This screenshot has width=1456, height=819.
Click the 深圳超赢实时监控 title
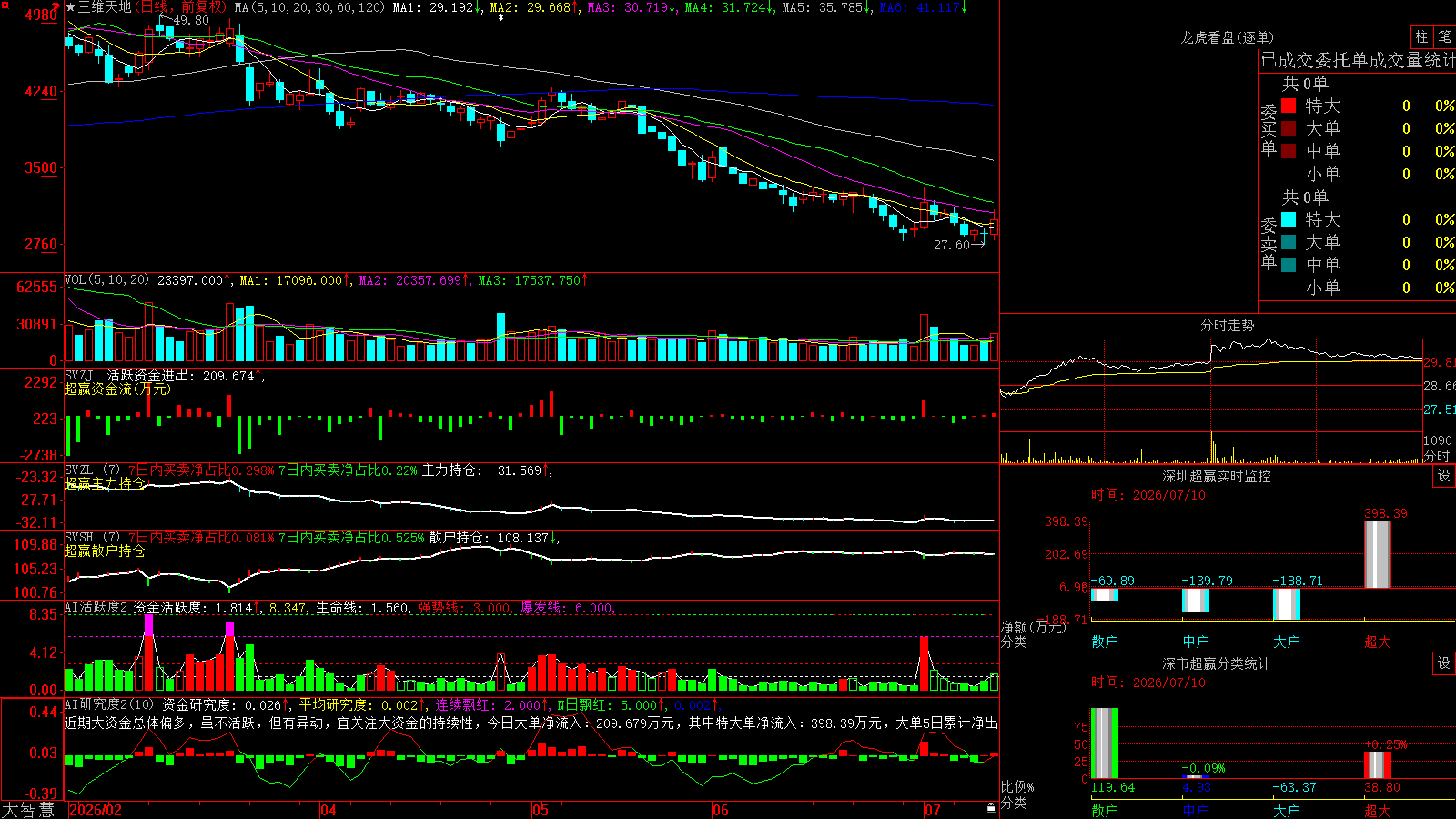[1217, 476]
